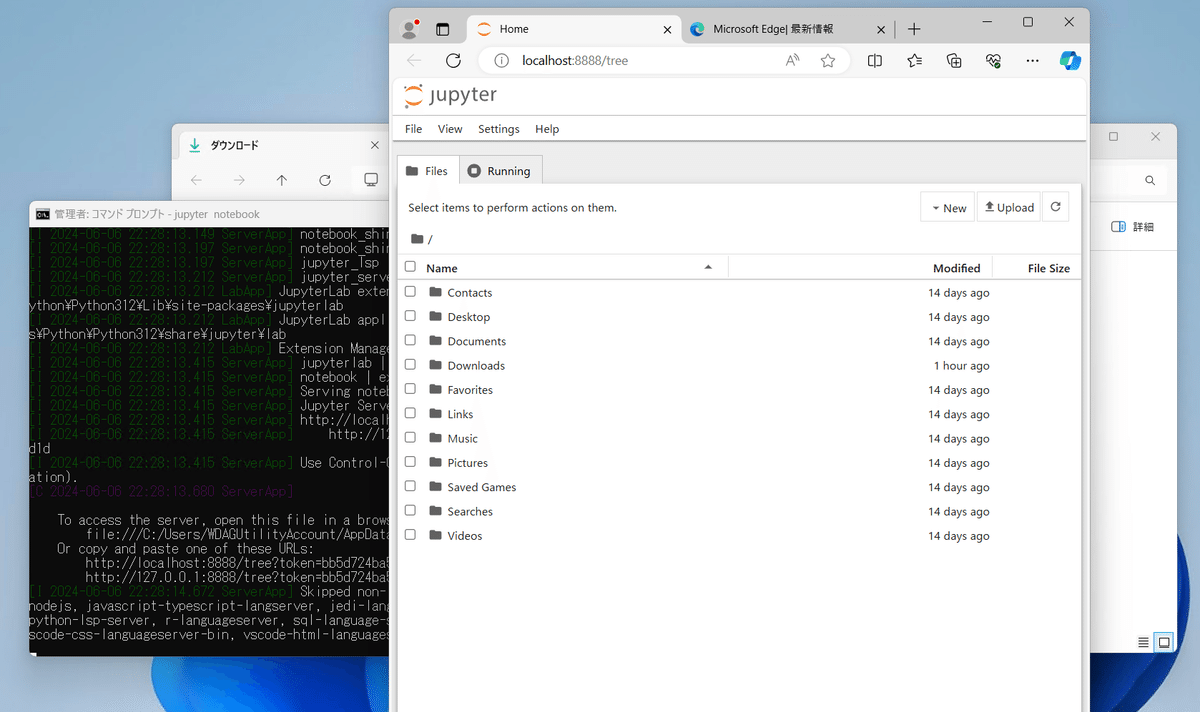Open Jupyter View menu
Screen dimensions: 1200x712
pyautogui.click(x=450, y=129)
